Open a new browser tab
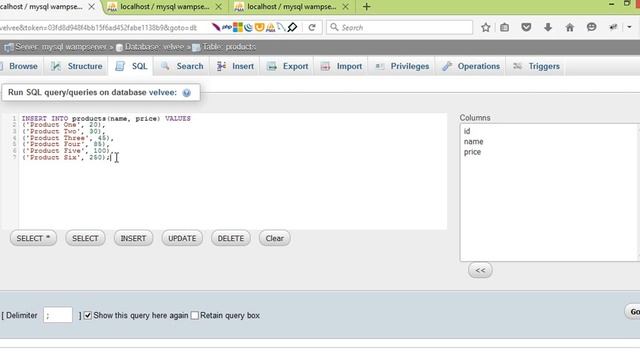The image size is (640, 360). 366,7
